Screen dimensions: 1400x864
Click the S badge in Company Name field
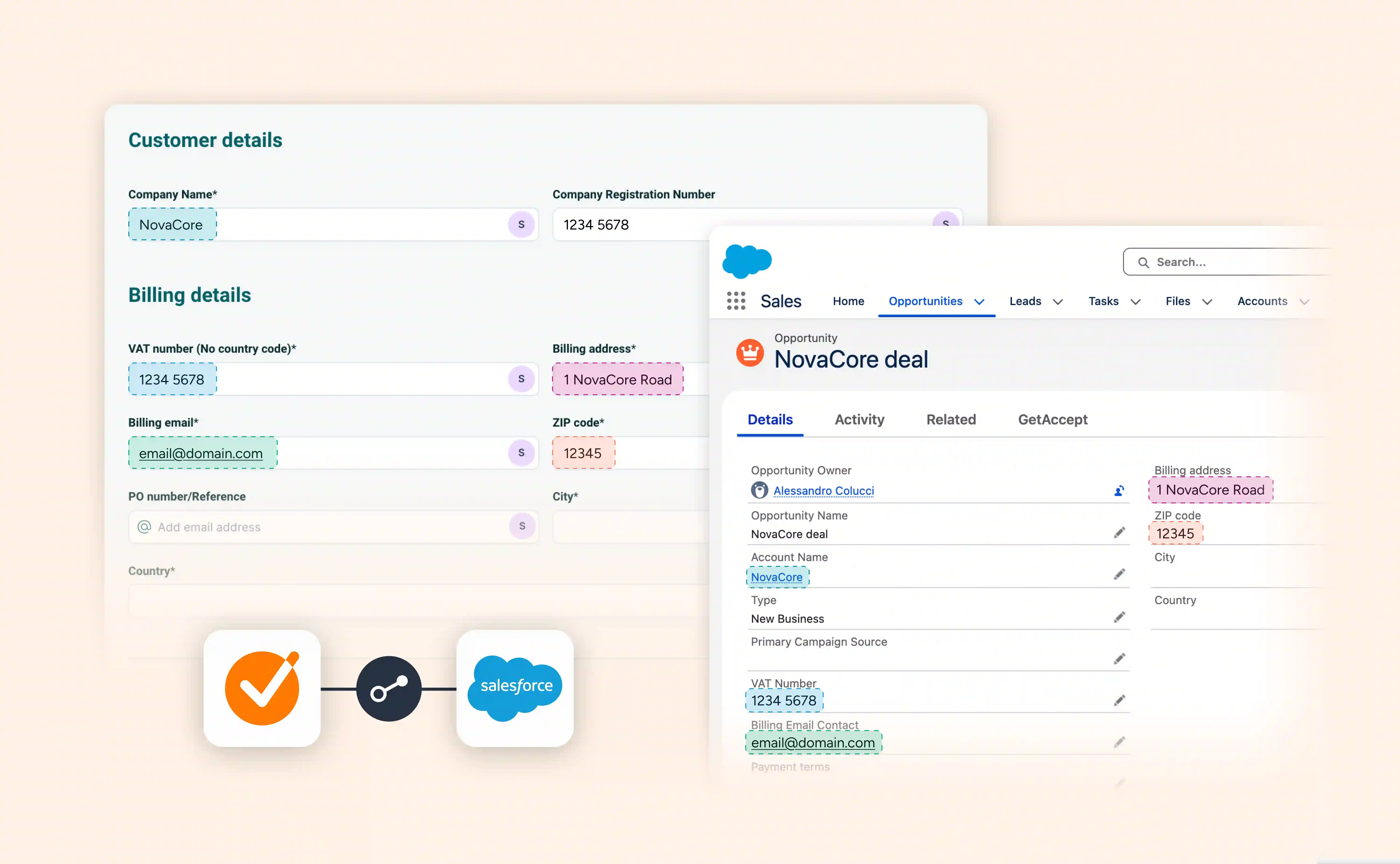[521, 225]
